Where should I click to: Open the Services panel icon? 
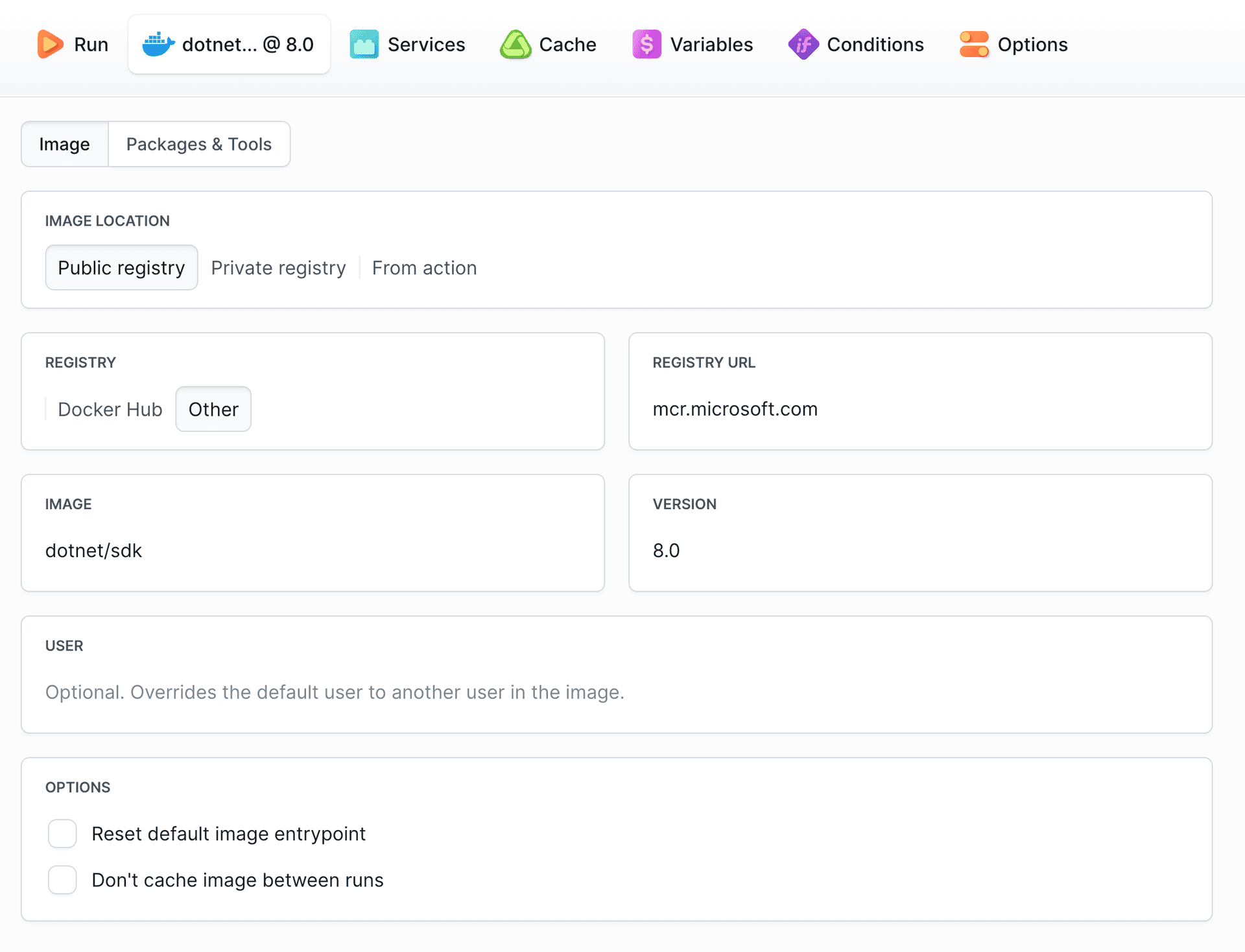click(x=364, y=44)
